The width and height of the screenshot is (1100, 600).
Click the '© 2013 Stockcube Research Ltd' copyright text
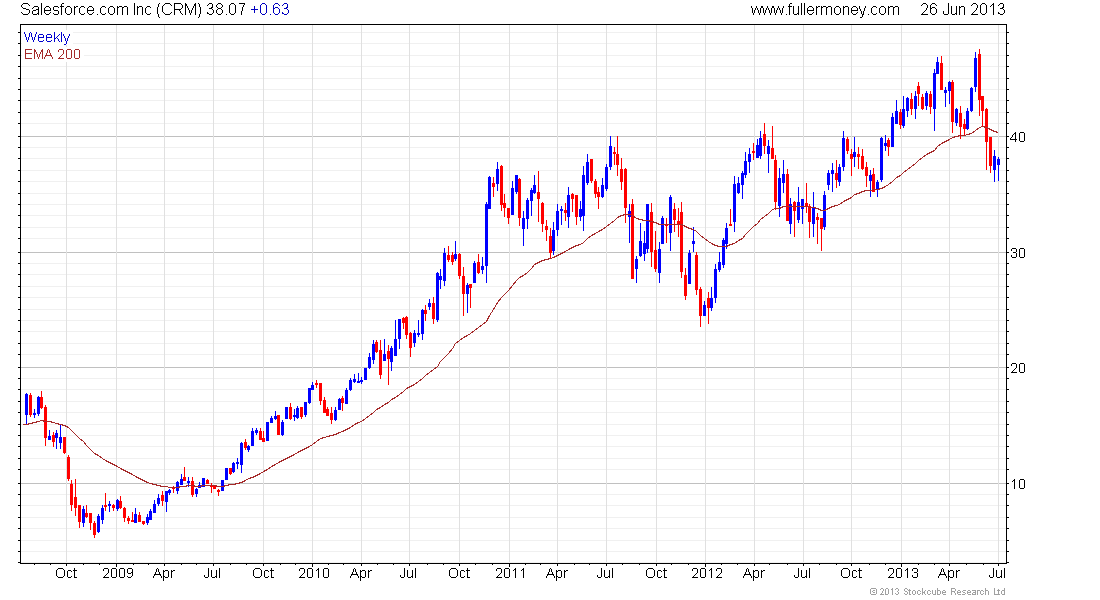click(x=938, y=592)
